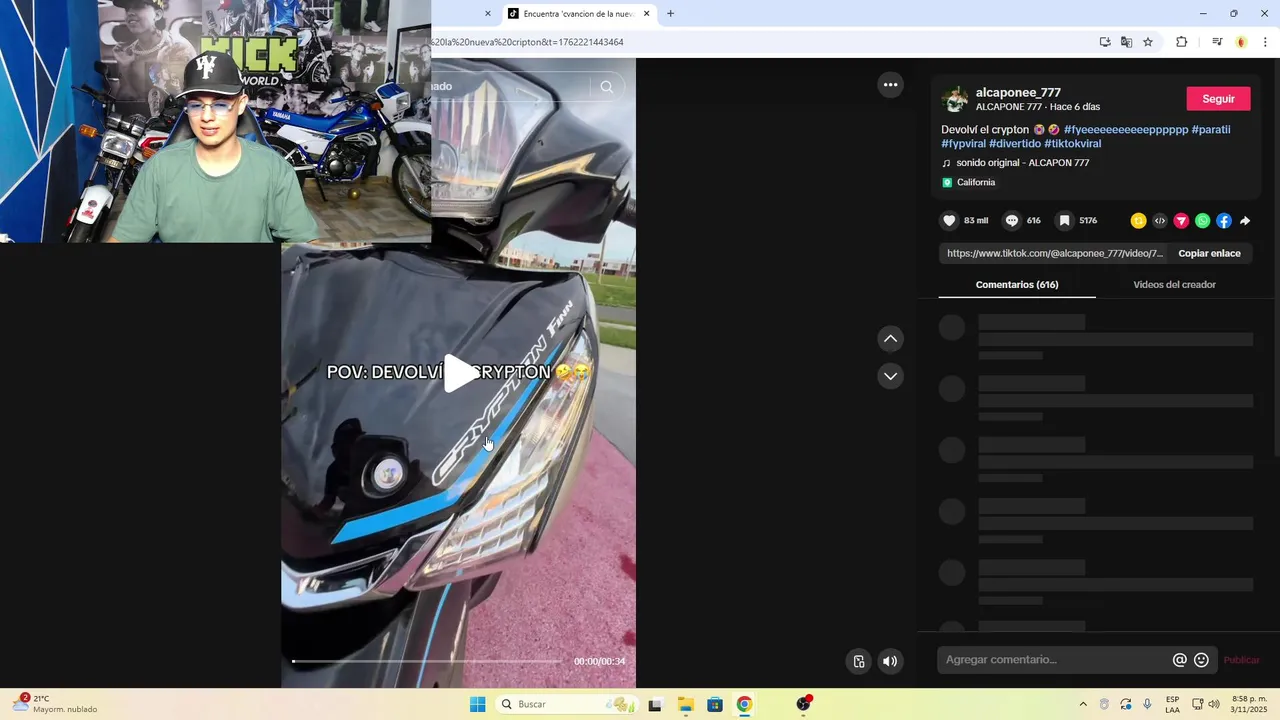This screenshot has width=1280, height=720.
Task: Open the emoji picker in comment box
Action: (1202, 660)
